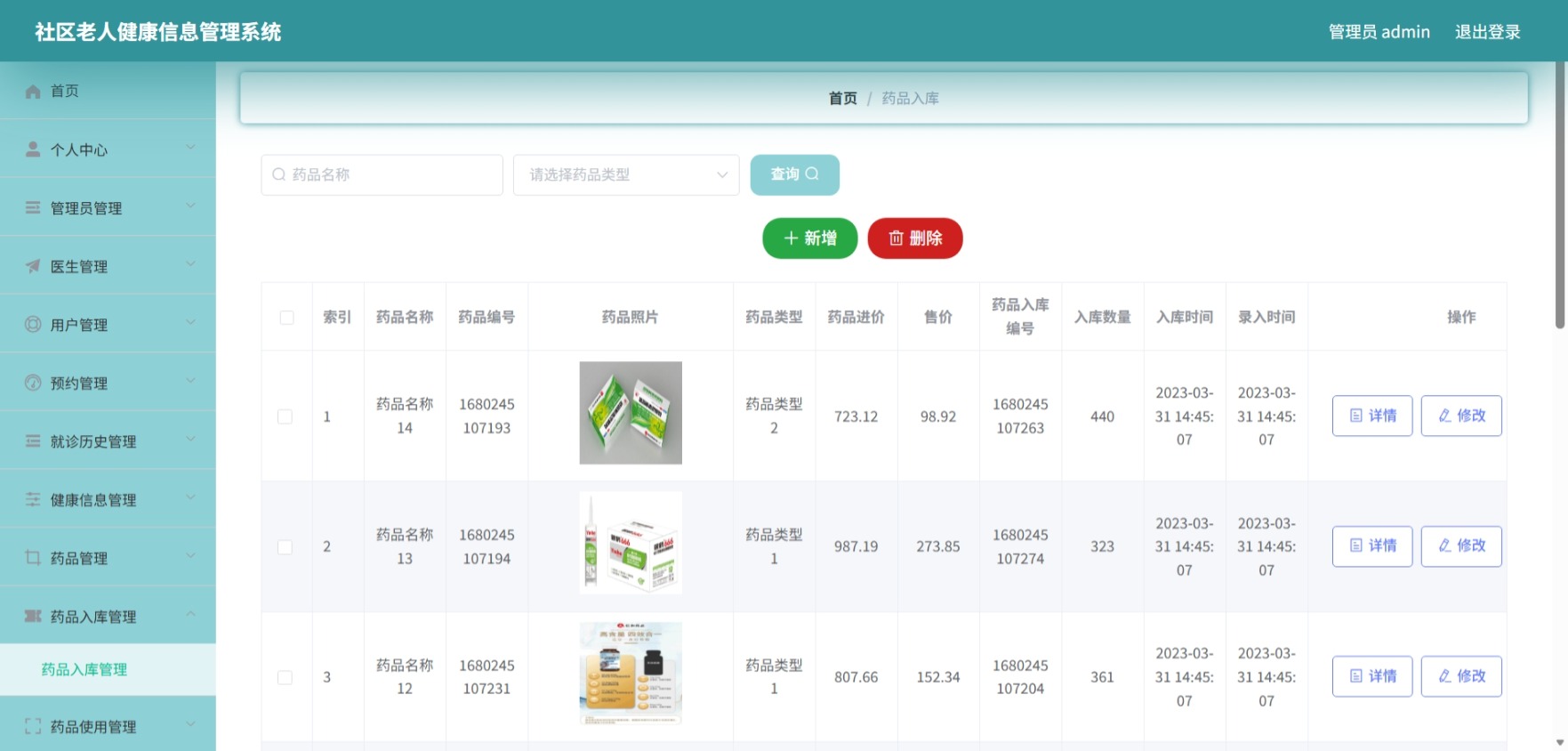Viewport: 1568px width, 751px height.
Task: Click the green 新增 button
Action: [x=809, y=238]
